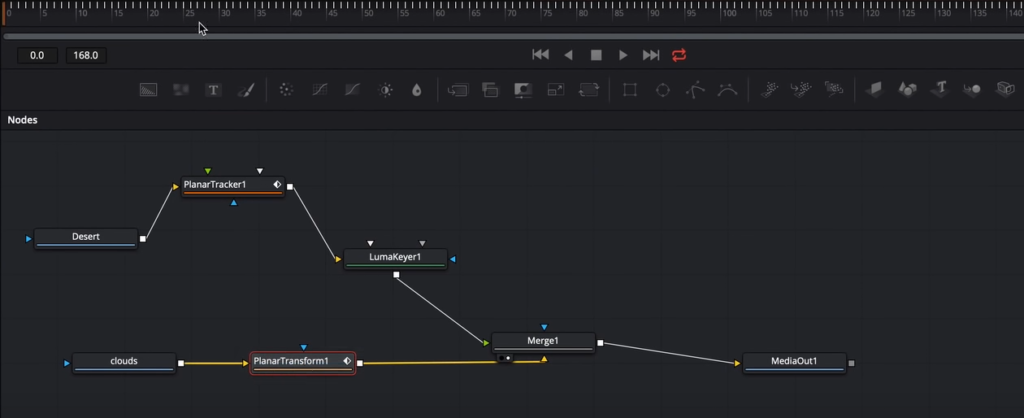Add a Channel Booleans node

click(490, 90)
